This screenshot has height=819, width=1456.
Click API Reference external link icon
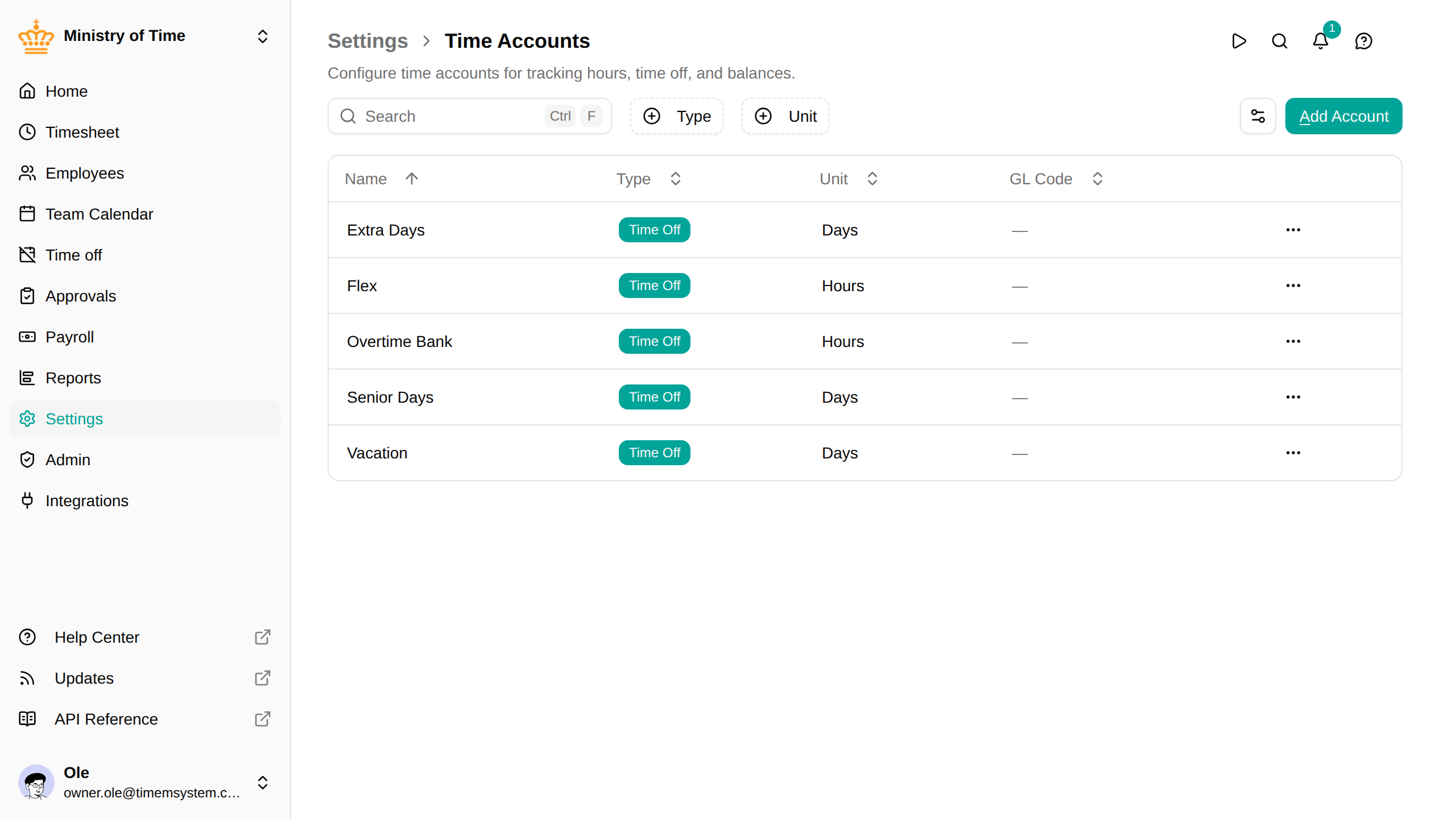(x=263, y=719)
